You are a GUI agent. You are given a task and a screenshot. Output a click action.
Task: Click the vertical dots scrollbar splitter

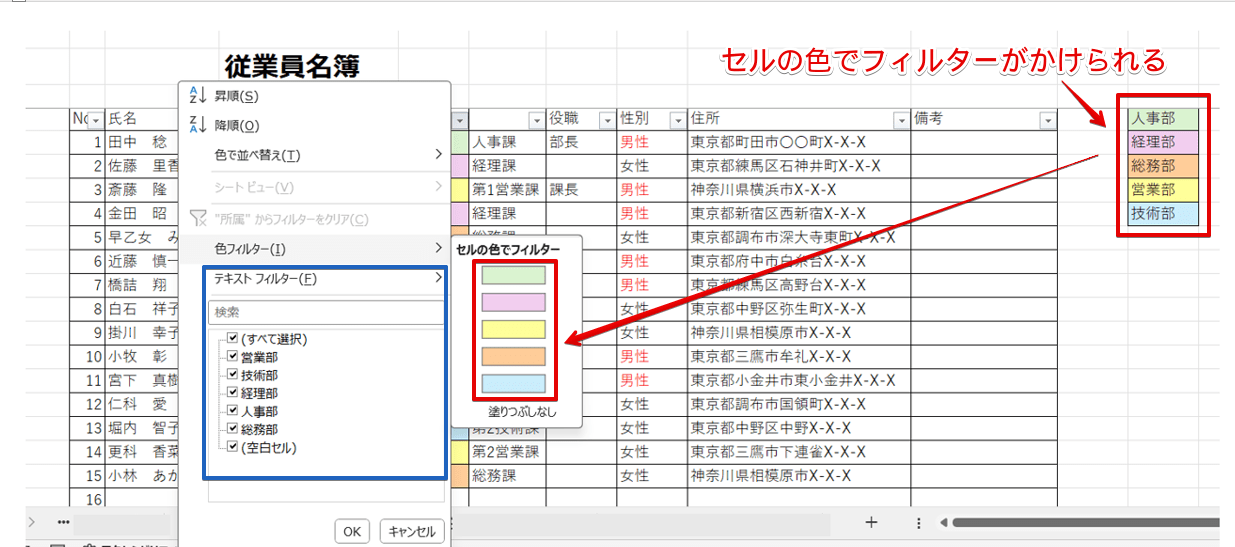tap(919, 522)
